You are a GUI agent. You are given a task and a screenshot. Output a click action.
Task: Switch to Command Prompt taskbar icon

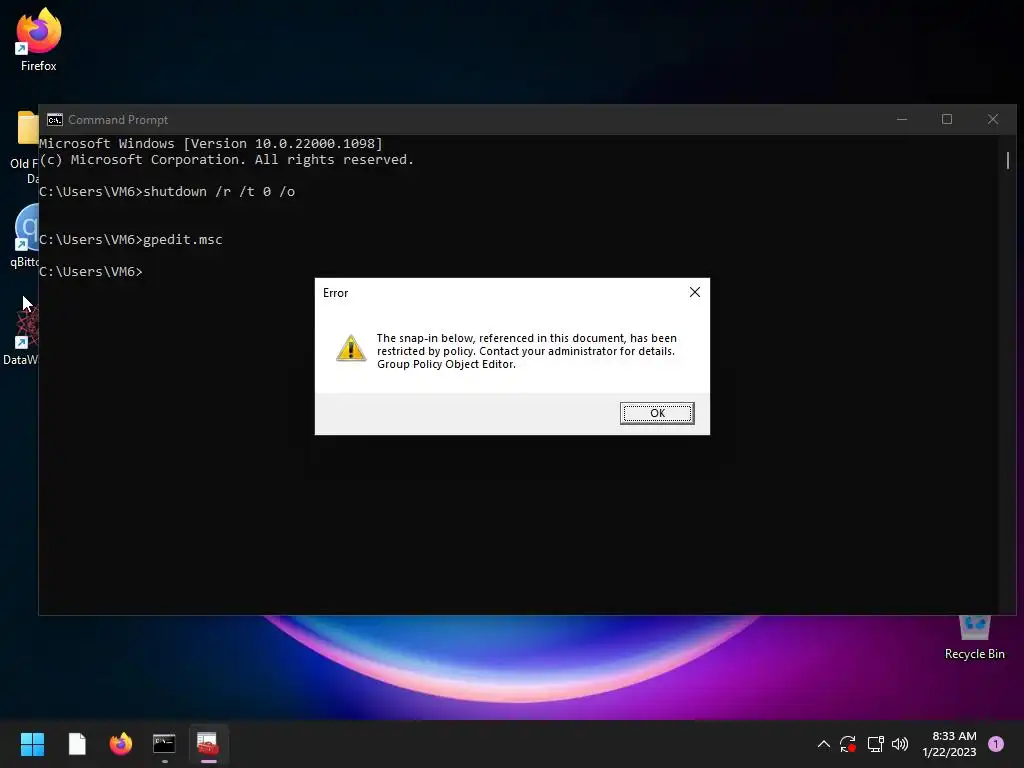(x=164, y=743)
